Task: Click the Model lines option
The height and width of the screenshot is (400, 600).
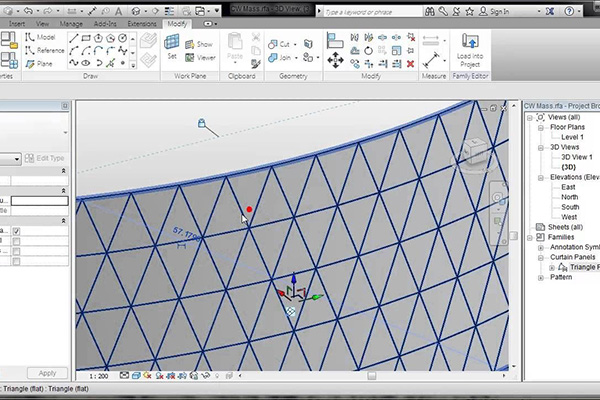Action: click(x=41, y=37)
